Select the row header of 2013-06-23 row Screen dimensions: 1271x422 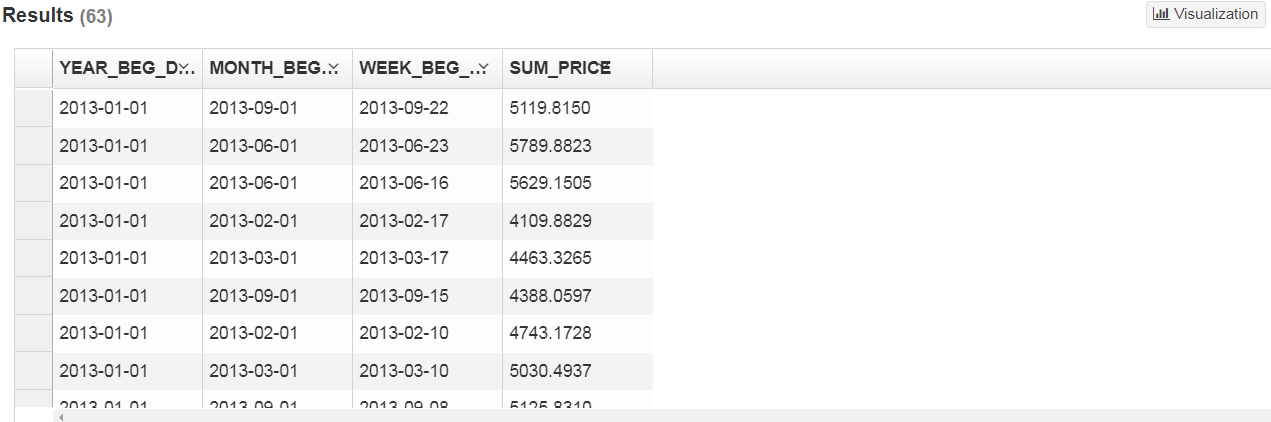(x=33, y=146)
